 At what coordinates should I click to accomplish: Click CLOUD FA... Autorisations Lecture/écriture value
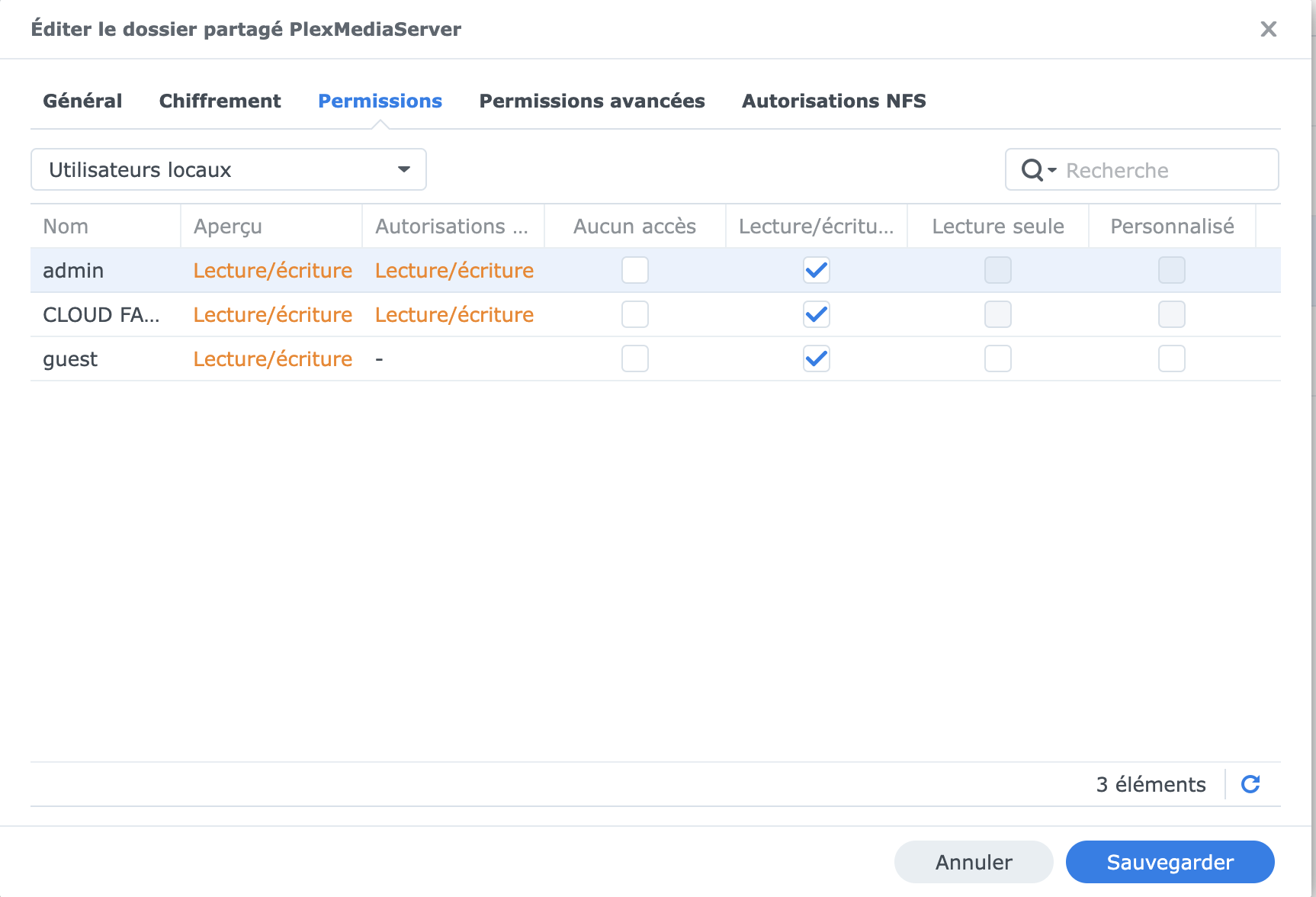pyautogui.click(x=454, y=314)
